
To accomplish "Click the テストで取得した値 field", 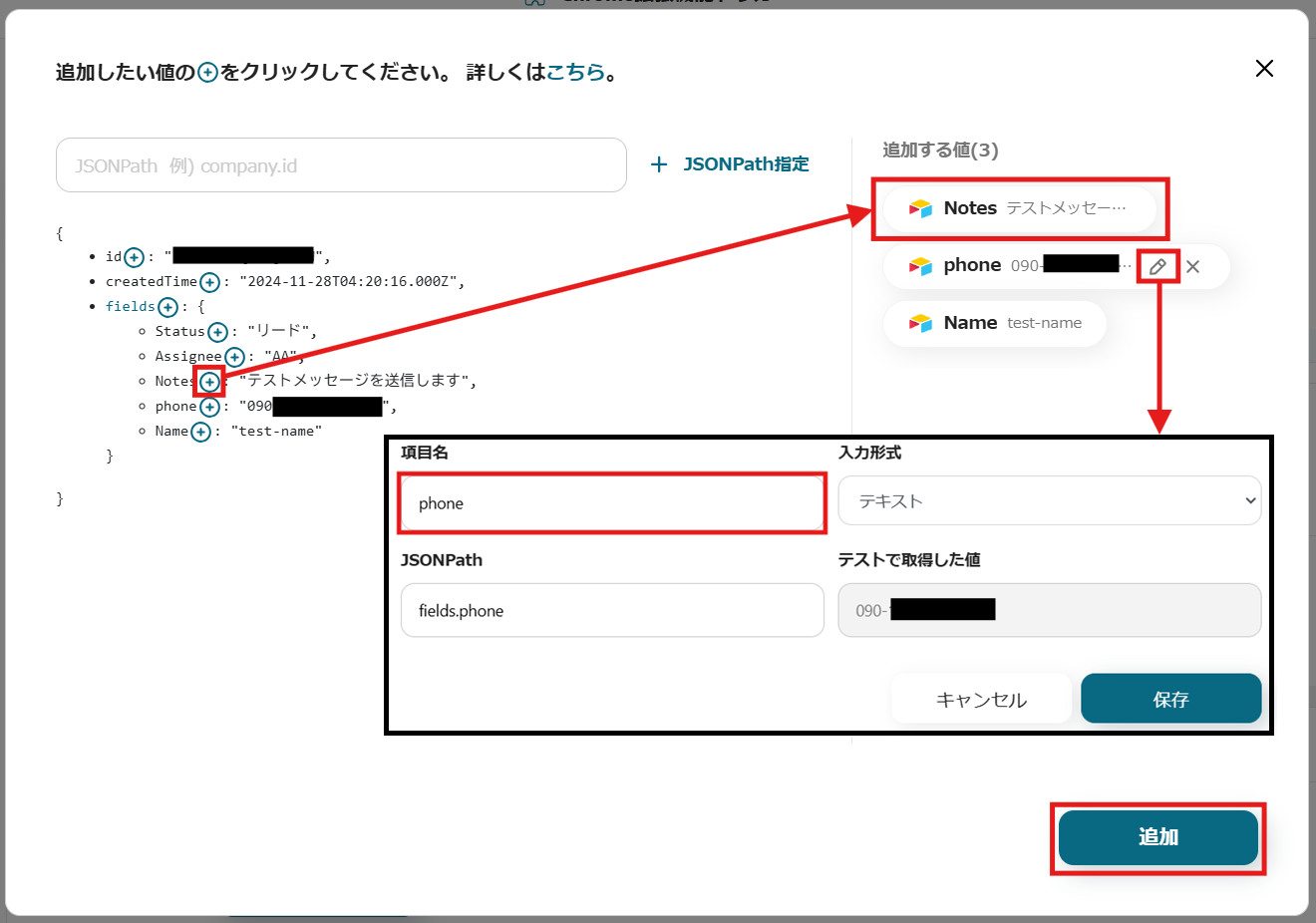I will coord(1050,610).
